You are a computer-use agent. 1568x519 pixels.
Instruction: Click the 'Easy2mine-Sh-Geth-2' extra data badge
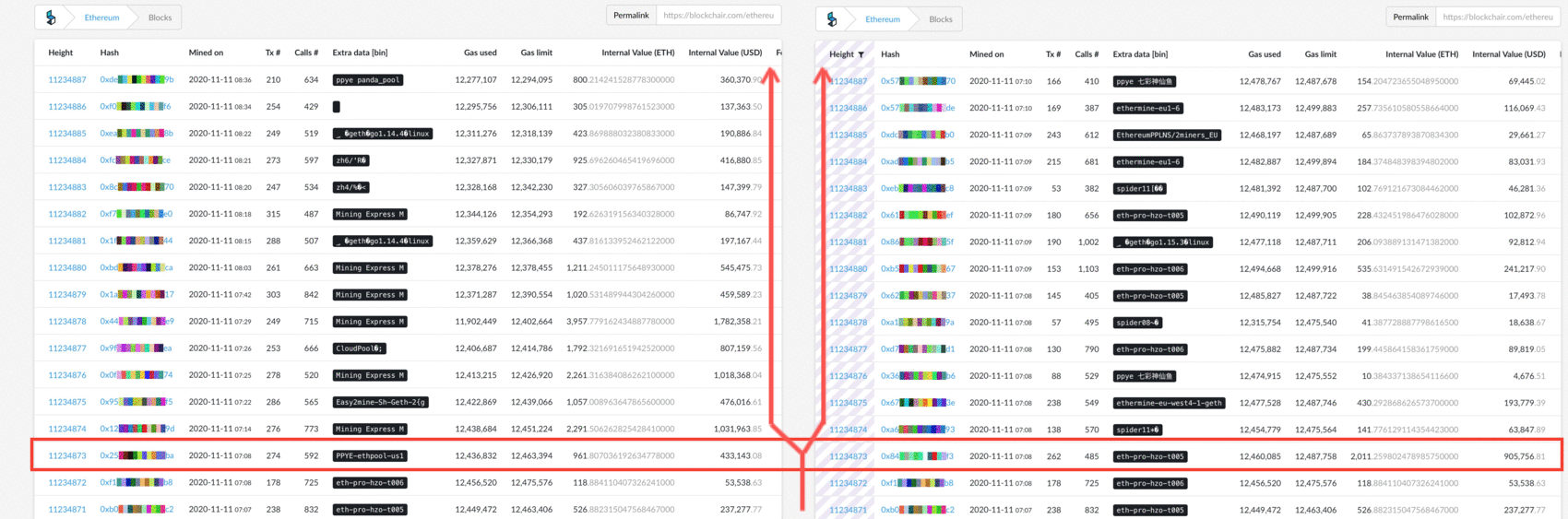[380, 402]
